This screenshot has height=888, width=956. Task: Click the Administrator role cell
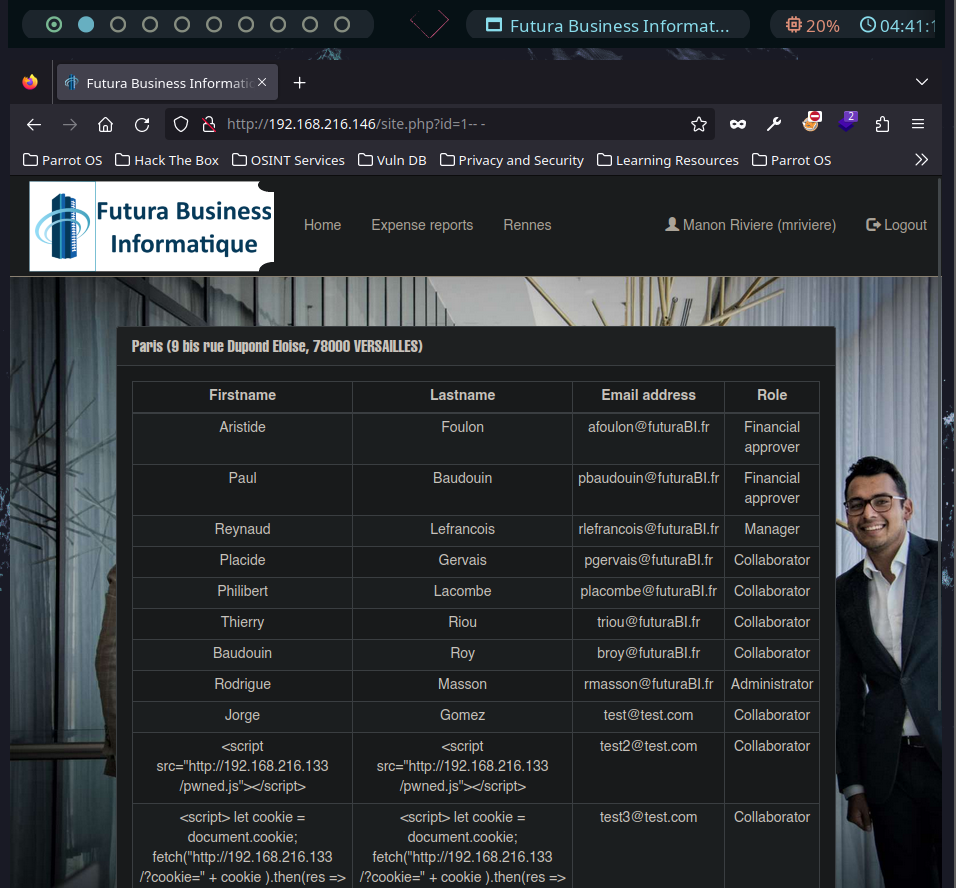click(x=772, y=684)
